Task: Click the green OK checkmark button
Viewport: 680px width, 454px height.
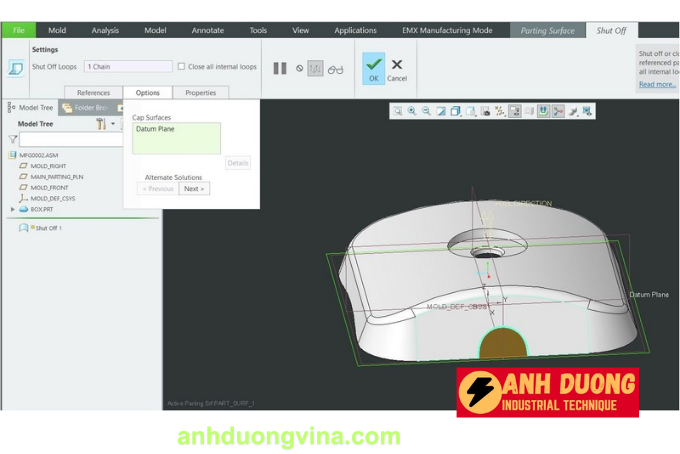Action: click(373, 68)
